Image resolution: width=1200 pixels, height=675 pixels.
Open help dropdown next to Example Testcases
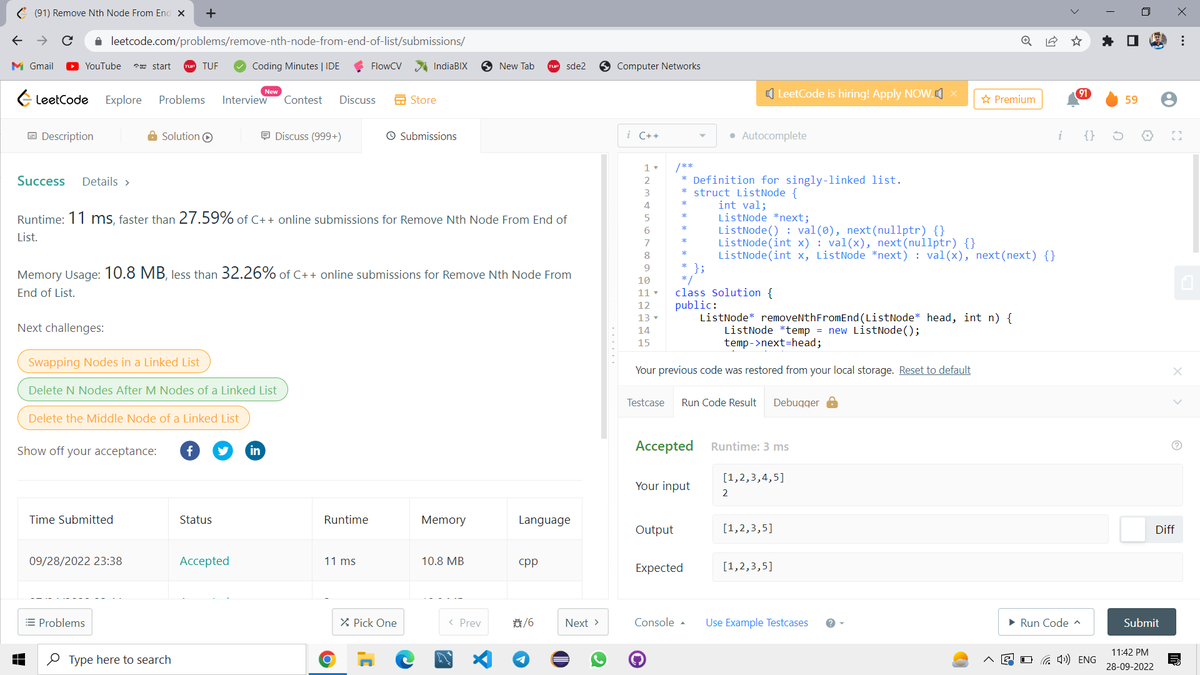click(833, 623)
